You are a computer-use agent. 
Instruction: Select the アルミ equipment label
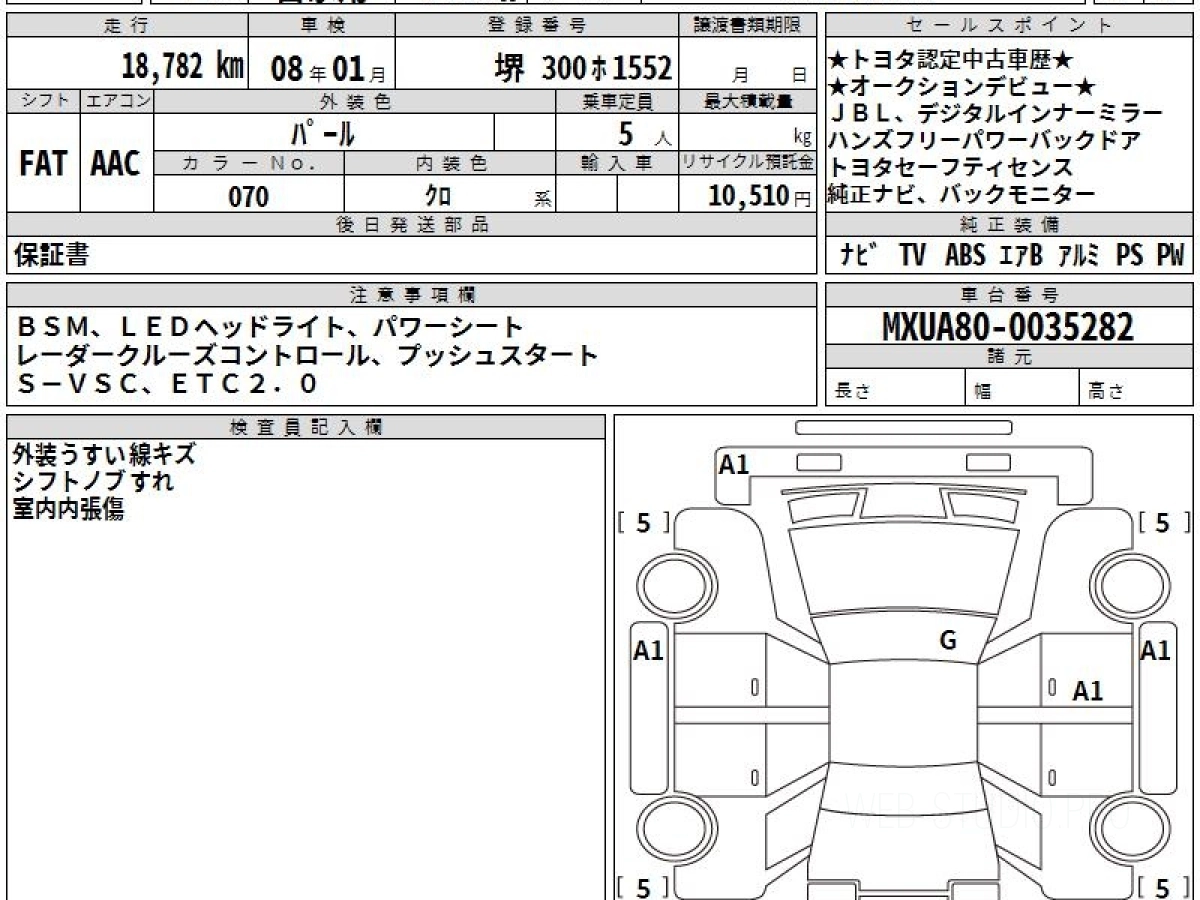[x=1078, y=255]
